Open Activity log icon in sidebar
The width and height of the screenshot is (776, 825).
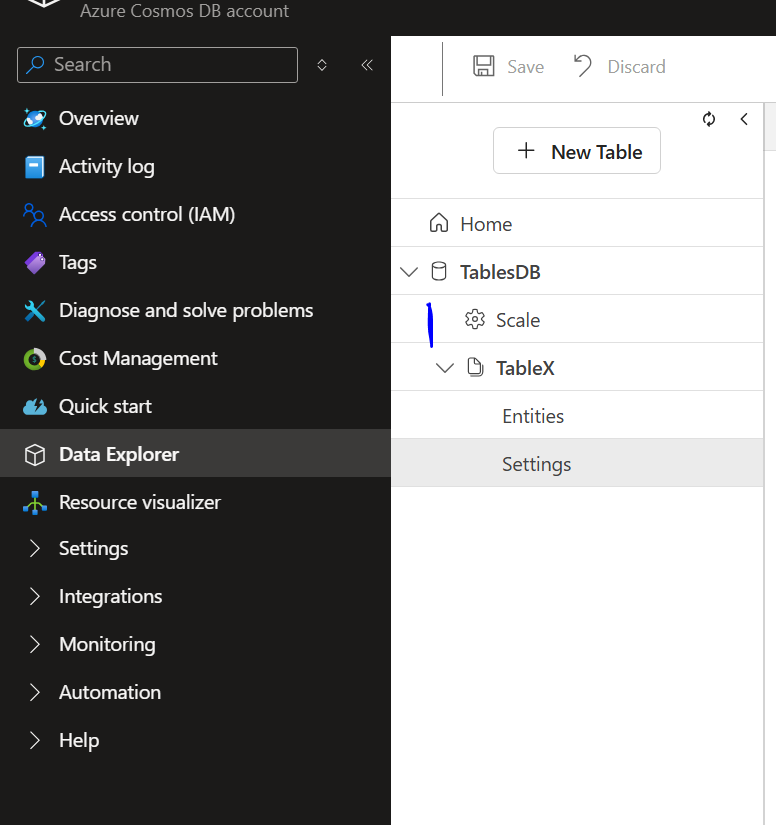[x=35, y=167]
